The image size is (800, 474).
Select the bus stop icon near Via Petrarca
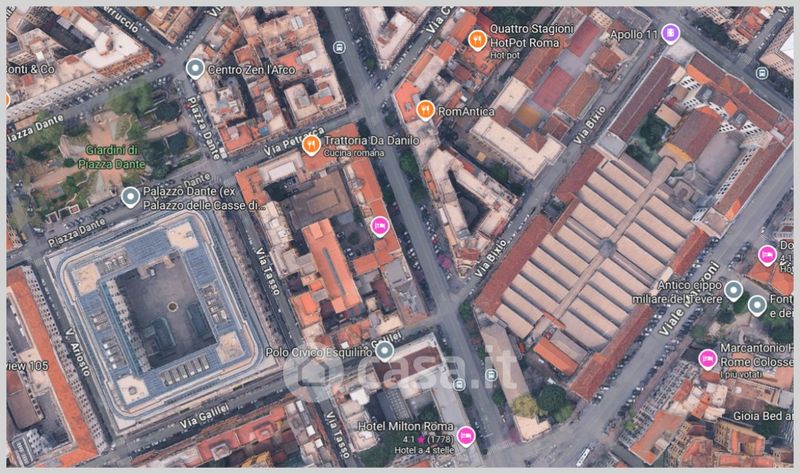pos(338,48)
